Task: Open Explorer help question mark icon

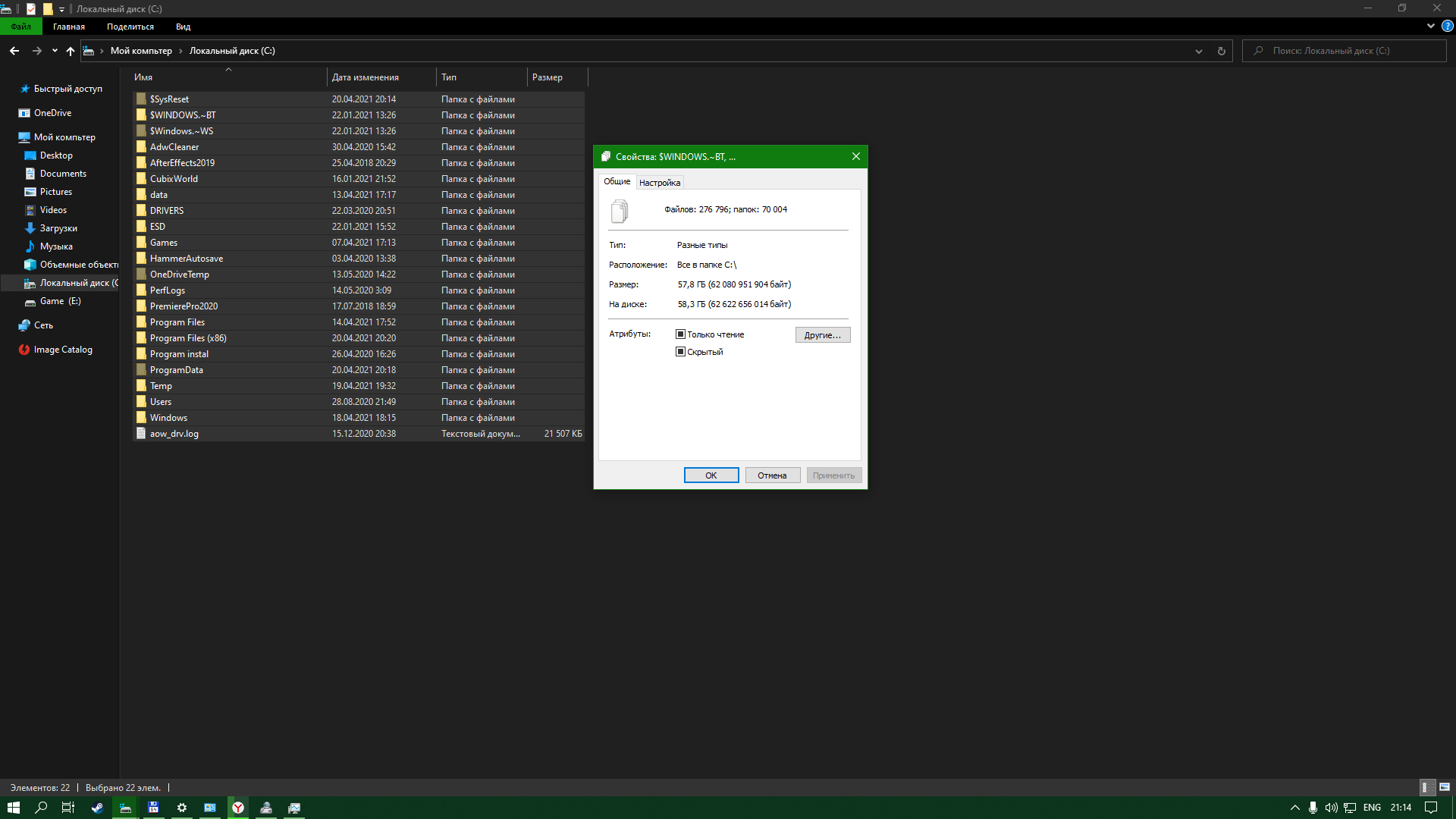Action: point(1447,27)
